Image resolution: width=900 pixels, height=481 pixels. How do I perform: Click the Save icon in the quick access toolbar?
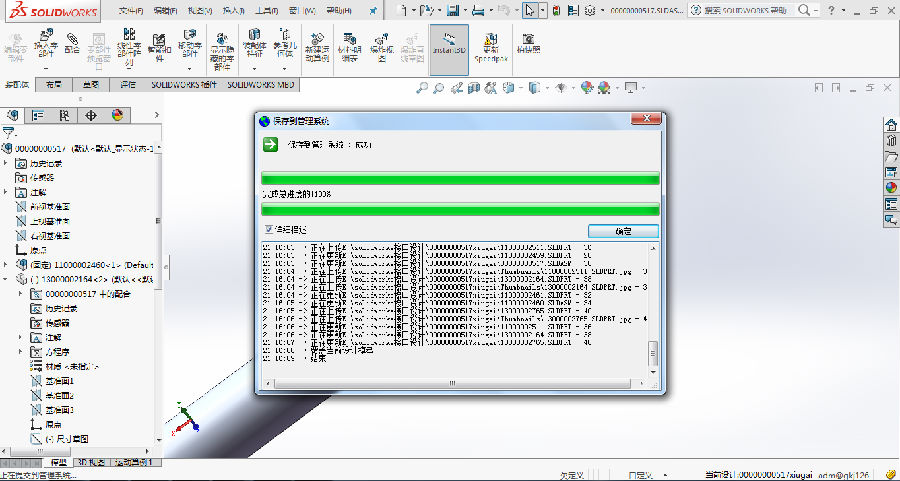[x=453, y=10]
